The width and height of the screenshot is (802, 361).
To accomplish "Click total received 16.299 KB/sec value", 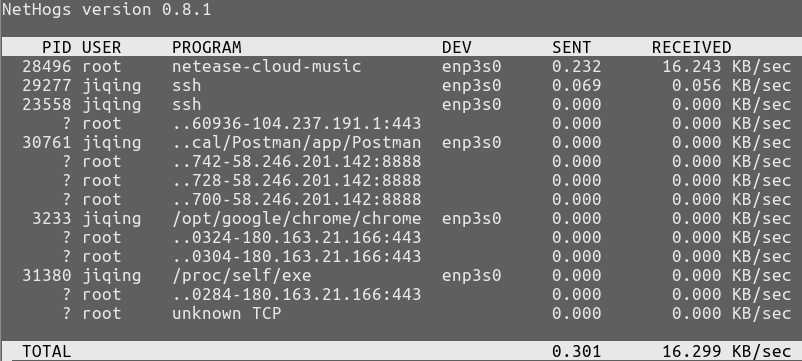I will coord(726,352).
